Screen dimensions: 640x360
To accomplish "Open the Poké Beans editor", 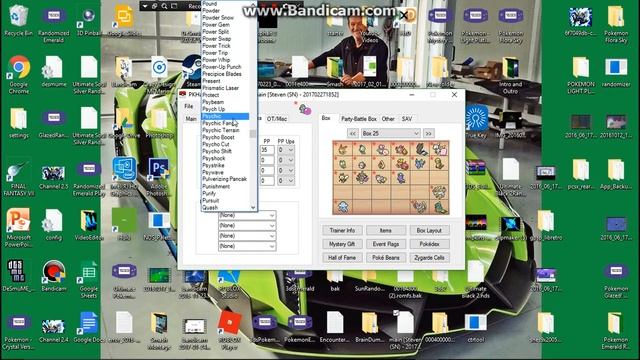I will tap(386, 258).
